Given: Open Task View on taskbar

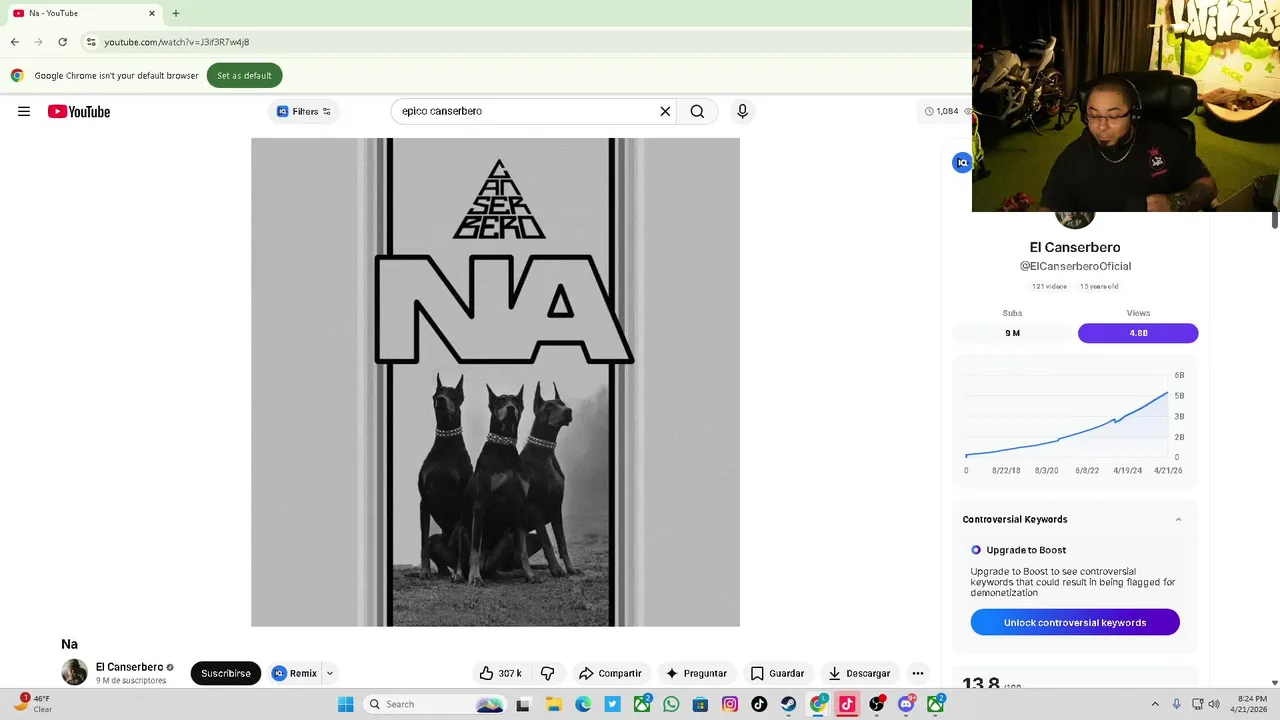Looking at the screenshot, I should [522, 704].
